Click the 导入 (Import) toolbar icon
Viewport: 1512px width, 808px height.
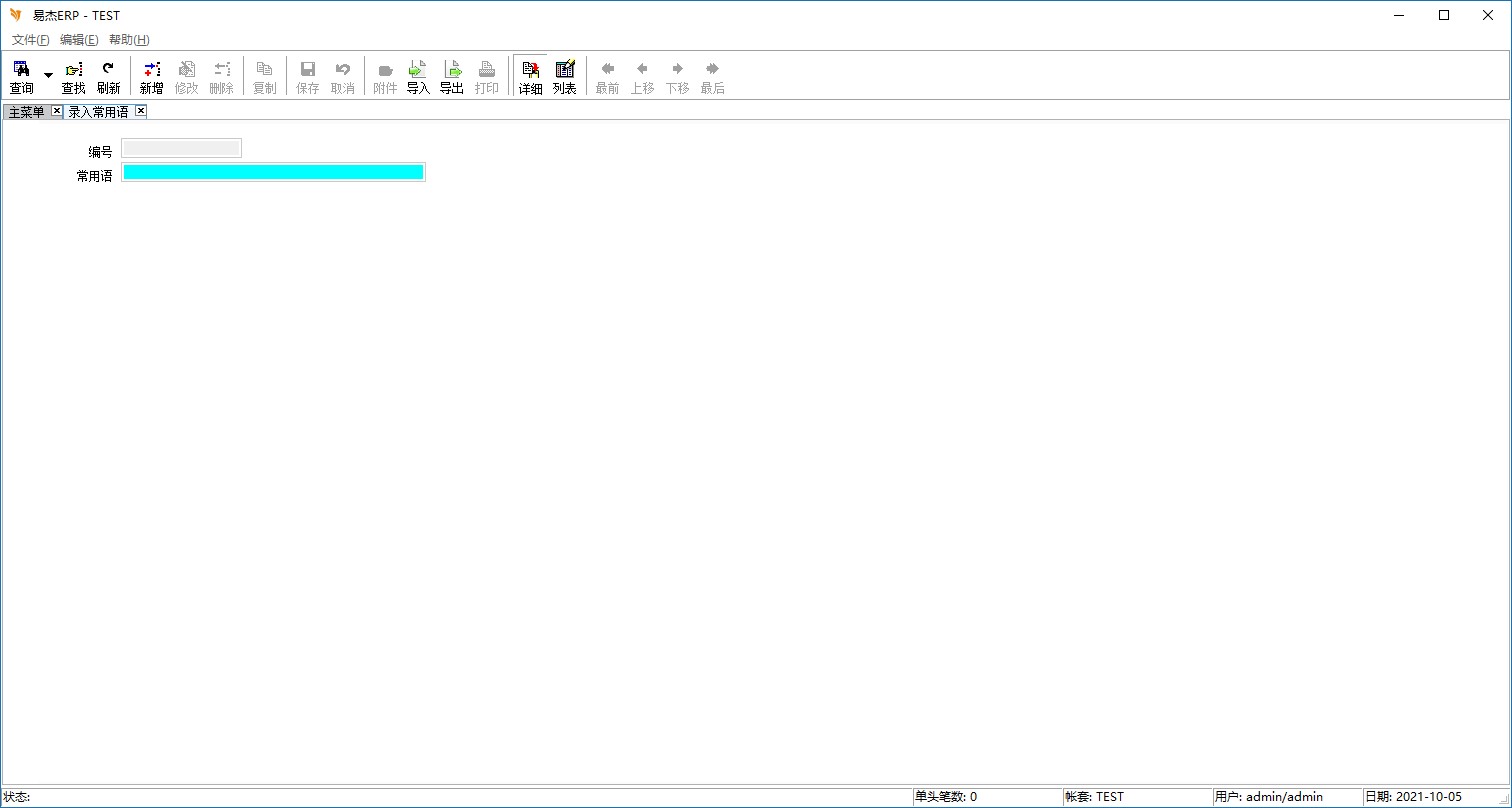418,76
